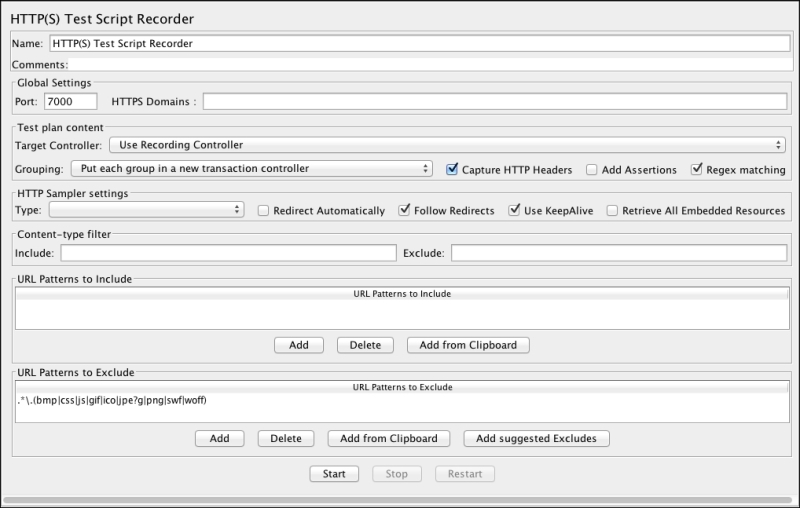Click the Comments field
Viewport: 800px width, 508px height.
(430, 65)
